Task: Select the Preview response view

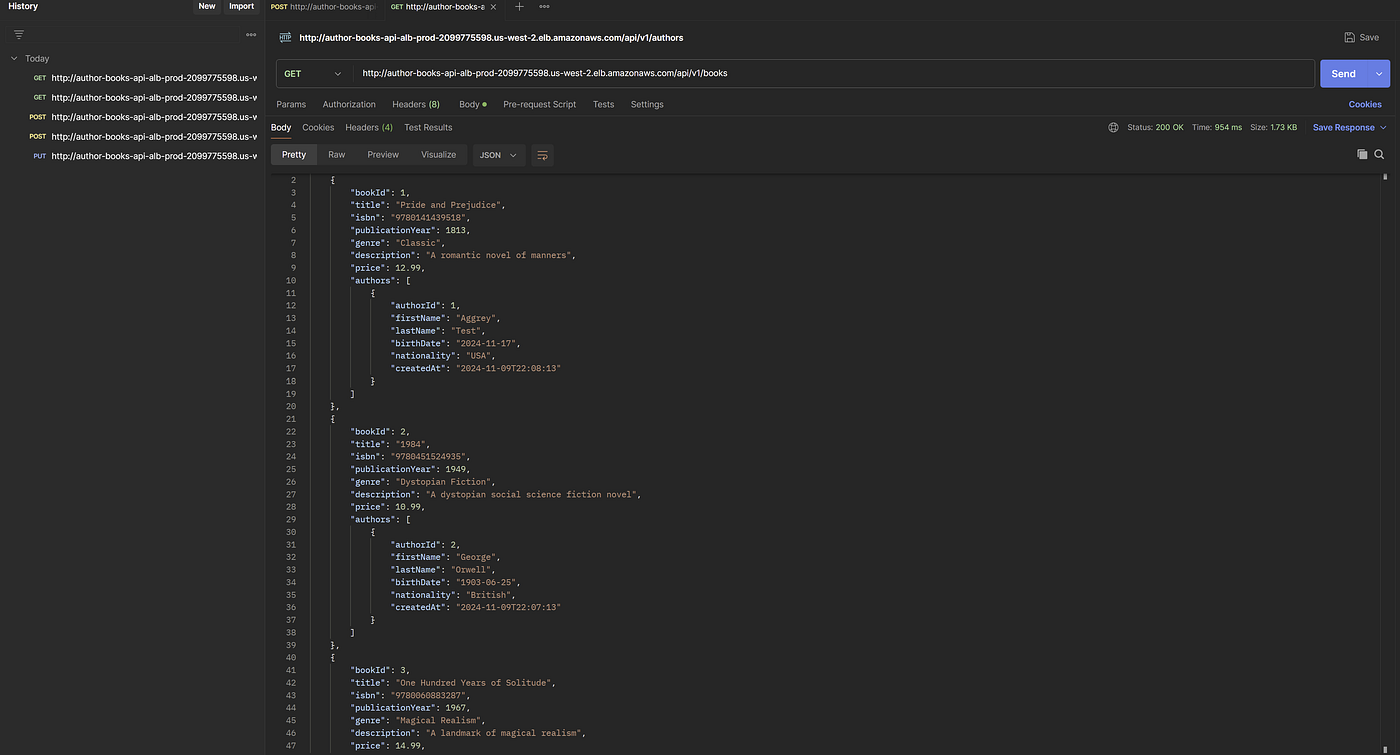Action: pos(383,155)
